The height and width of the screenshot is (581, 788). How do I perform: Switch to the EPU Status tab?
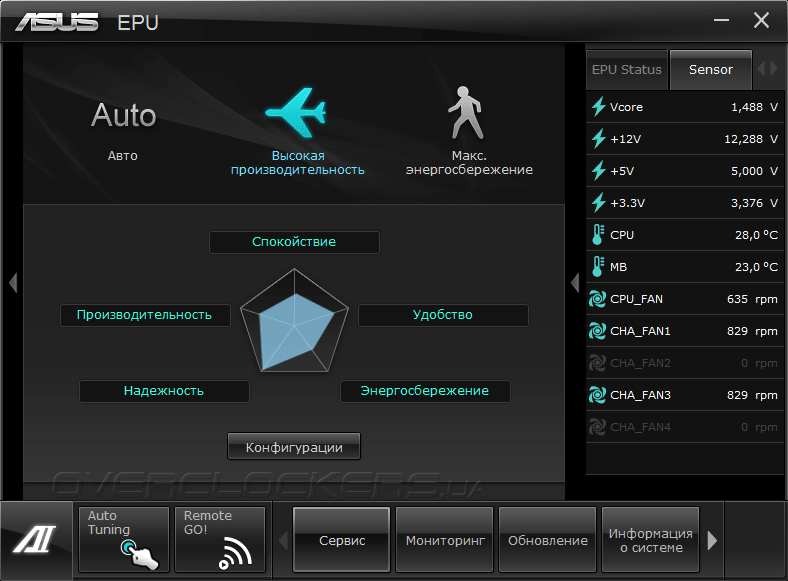[627, 70]
